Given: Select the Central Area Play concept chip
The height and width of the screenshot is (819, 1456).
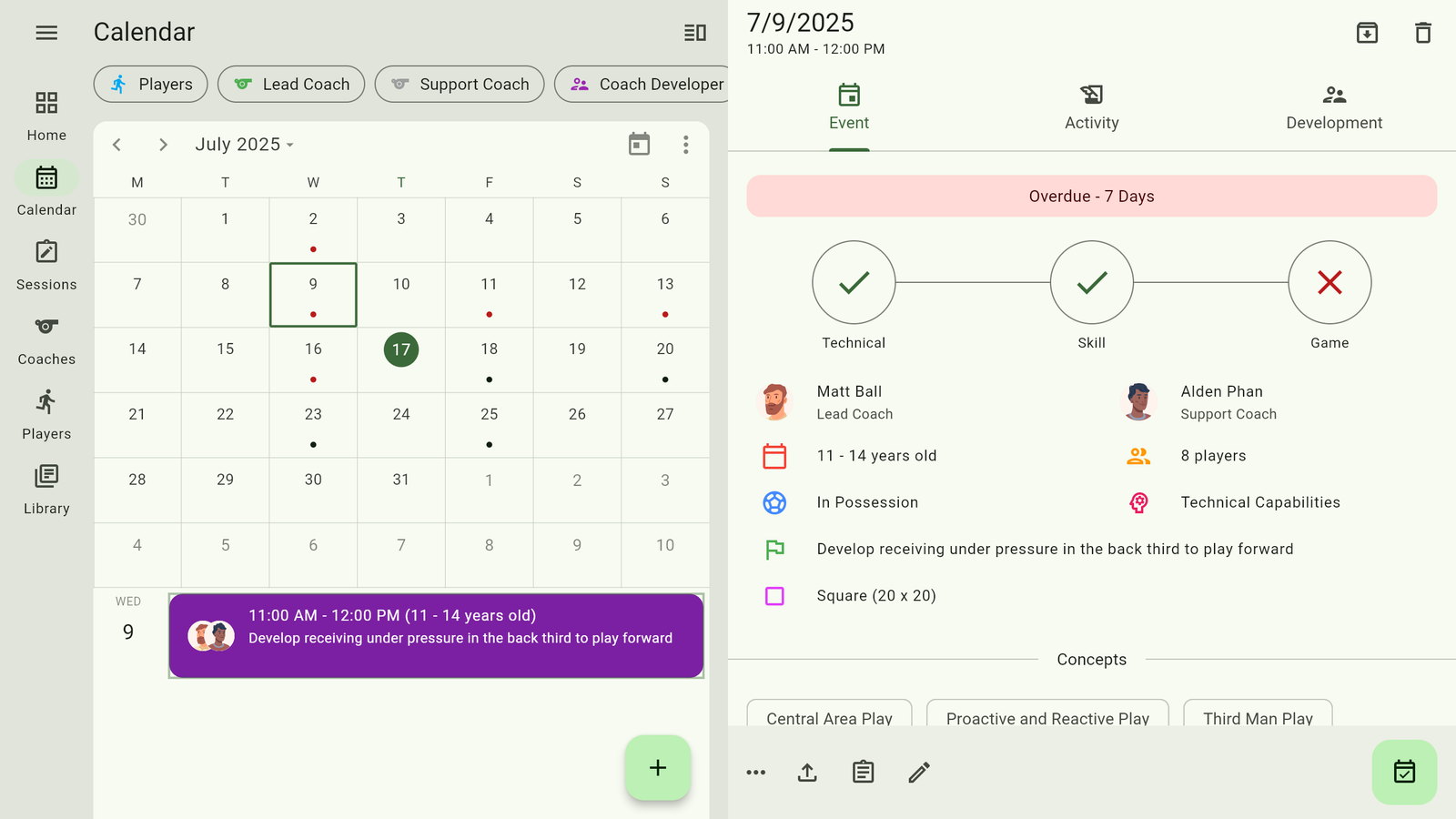Looking at the screenshot, I should click(x=829, y=717).
